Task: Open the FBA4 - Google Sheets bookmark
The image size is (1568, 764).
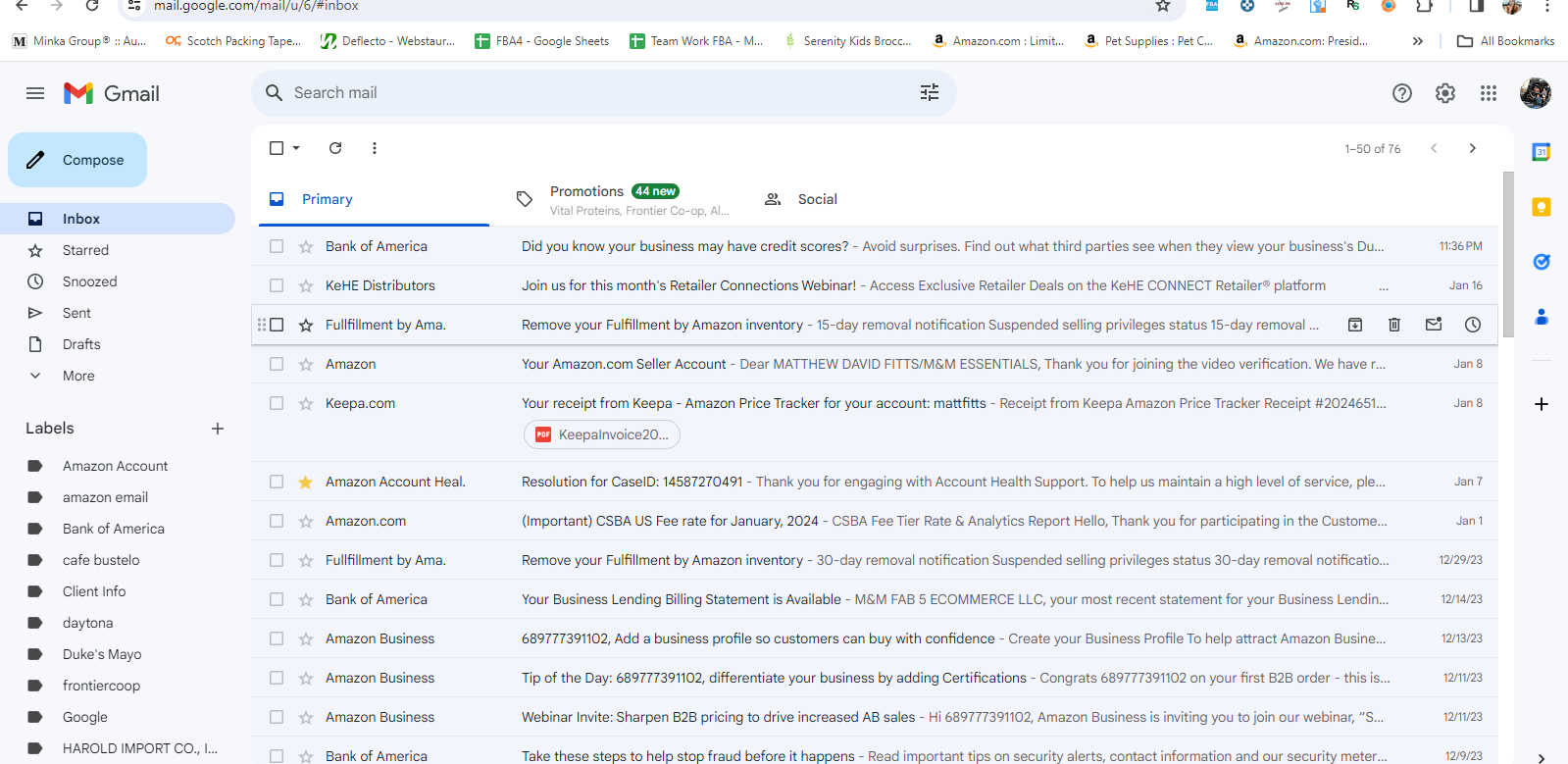Action: (541, 41)
